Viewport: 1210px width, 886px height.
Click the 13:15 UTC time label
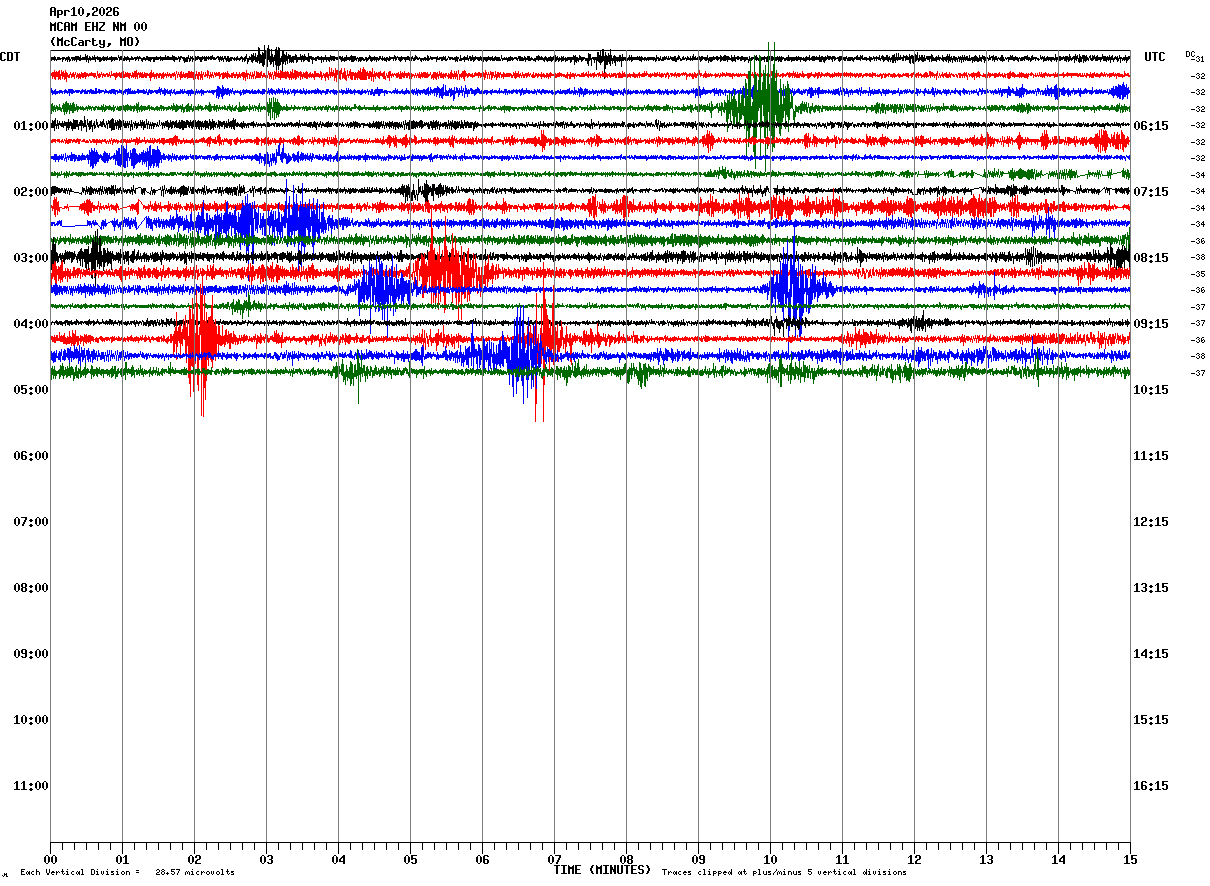coord(1150,588)
